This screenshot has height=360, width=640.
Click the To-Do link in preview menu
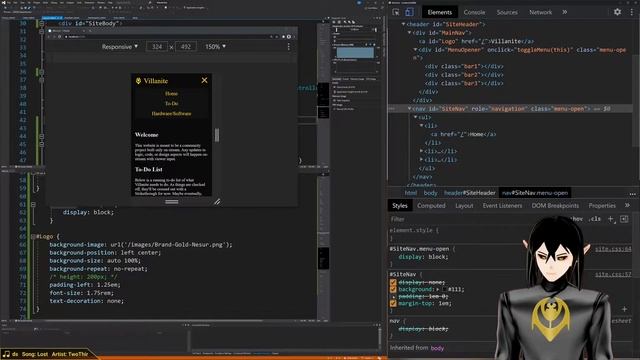pos(171,103)
